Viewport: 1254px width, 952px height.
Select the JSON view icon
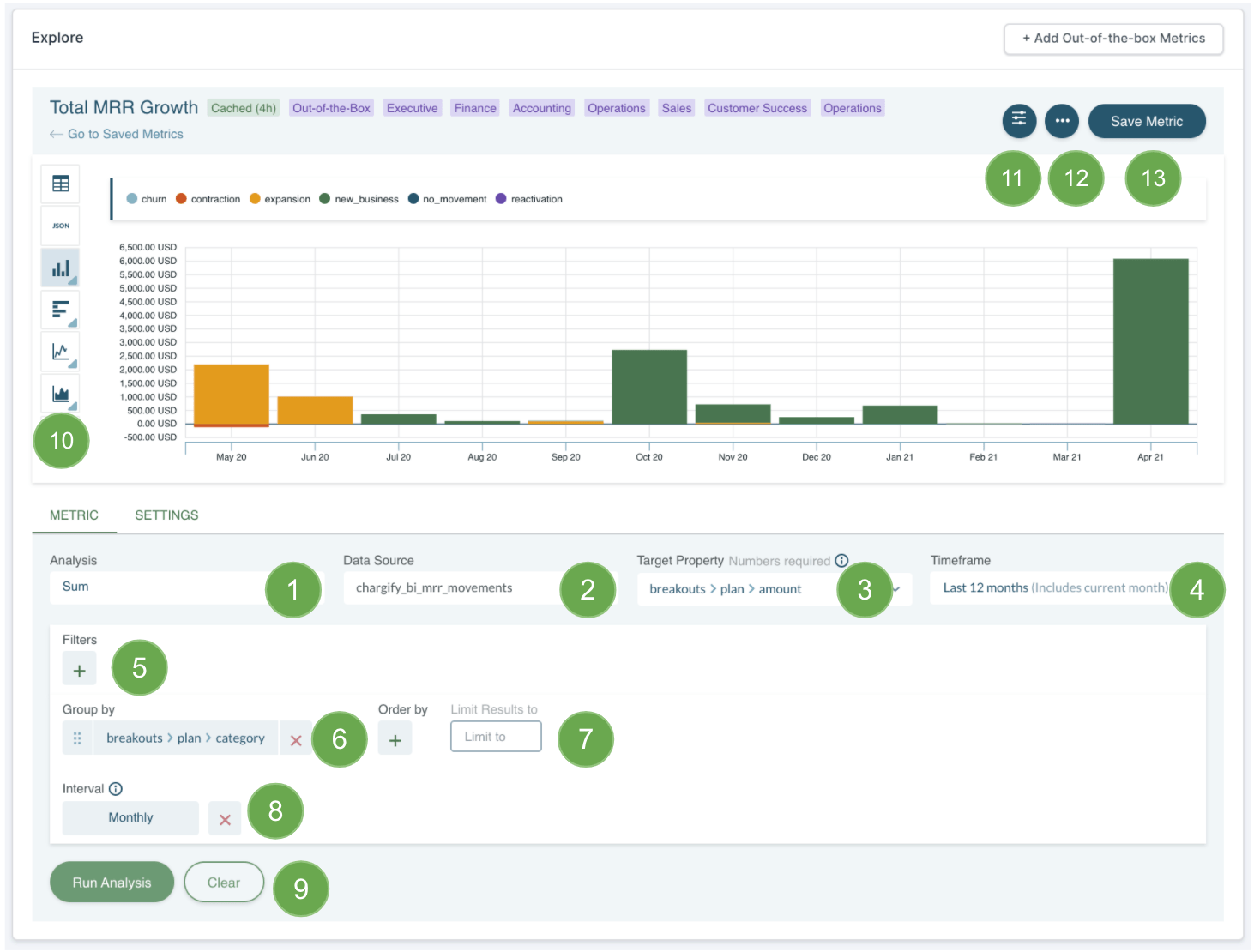pos(60,226)
